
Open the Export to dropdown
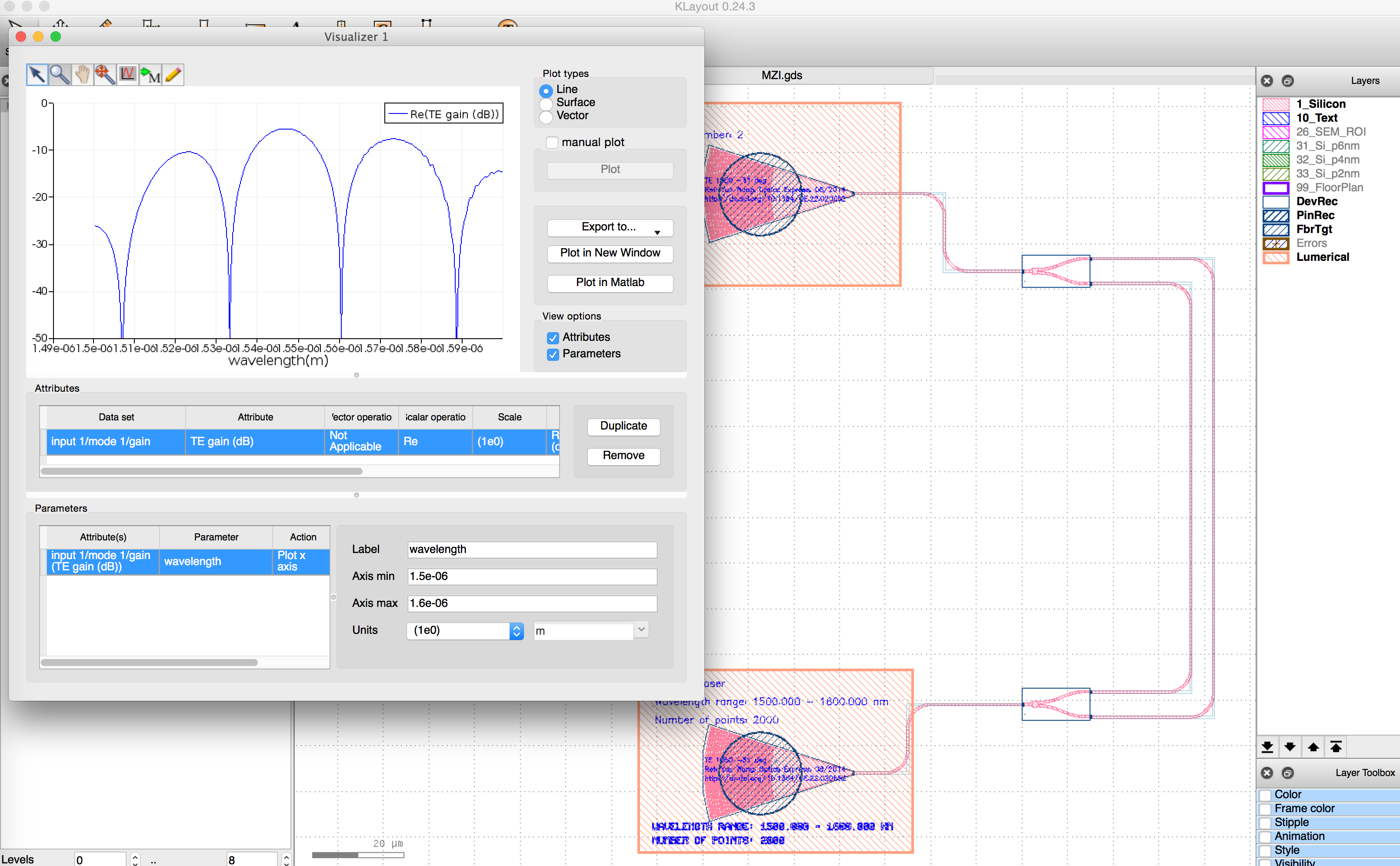coord(610,227)
